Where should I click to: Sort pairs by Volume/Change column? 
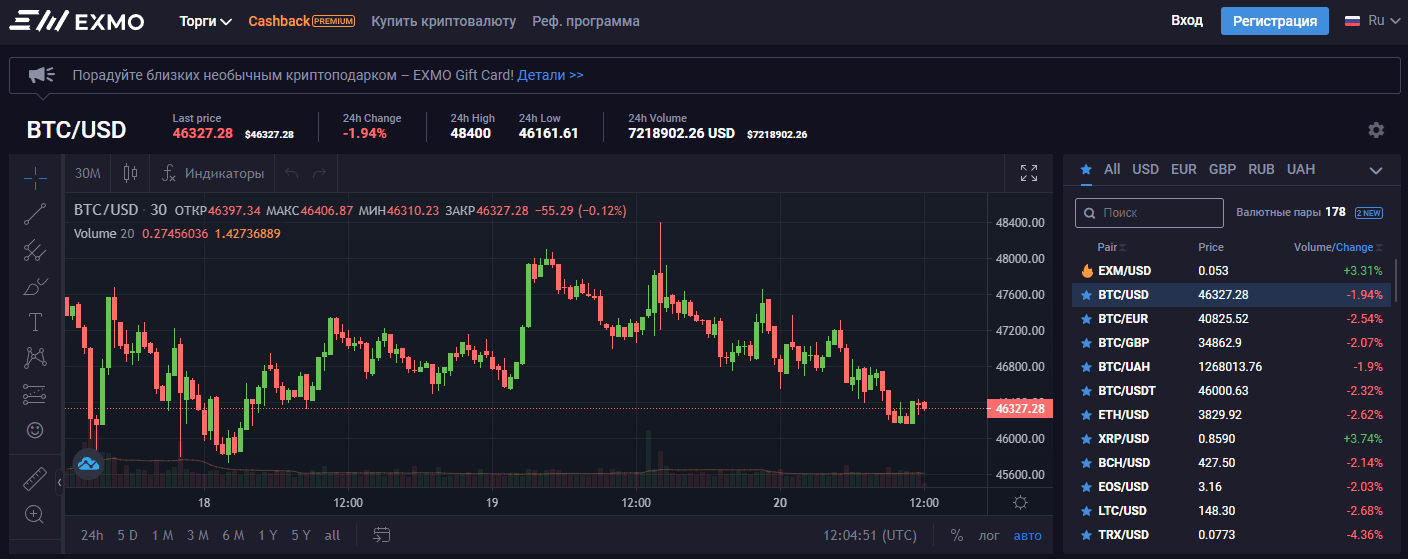tap(1339, 247)
